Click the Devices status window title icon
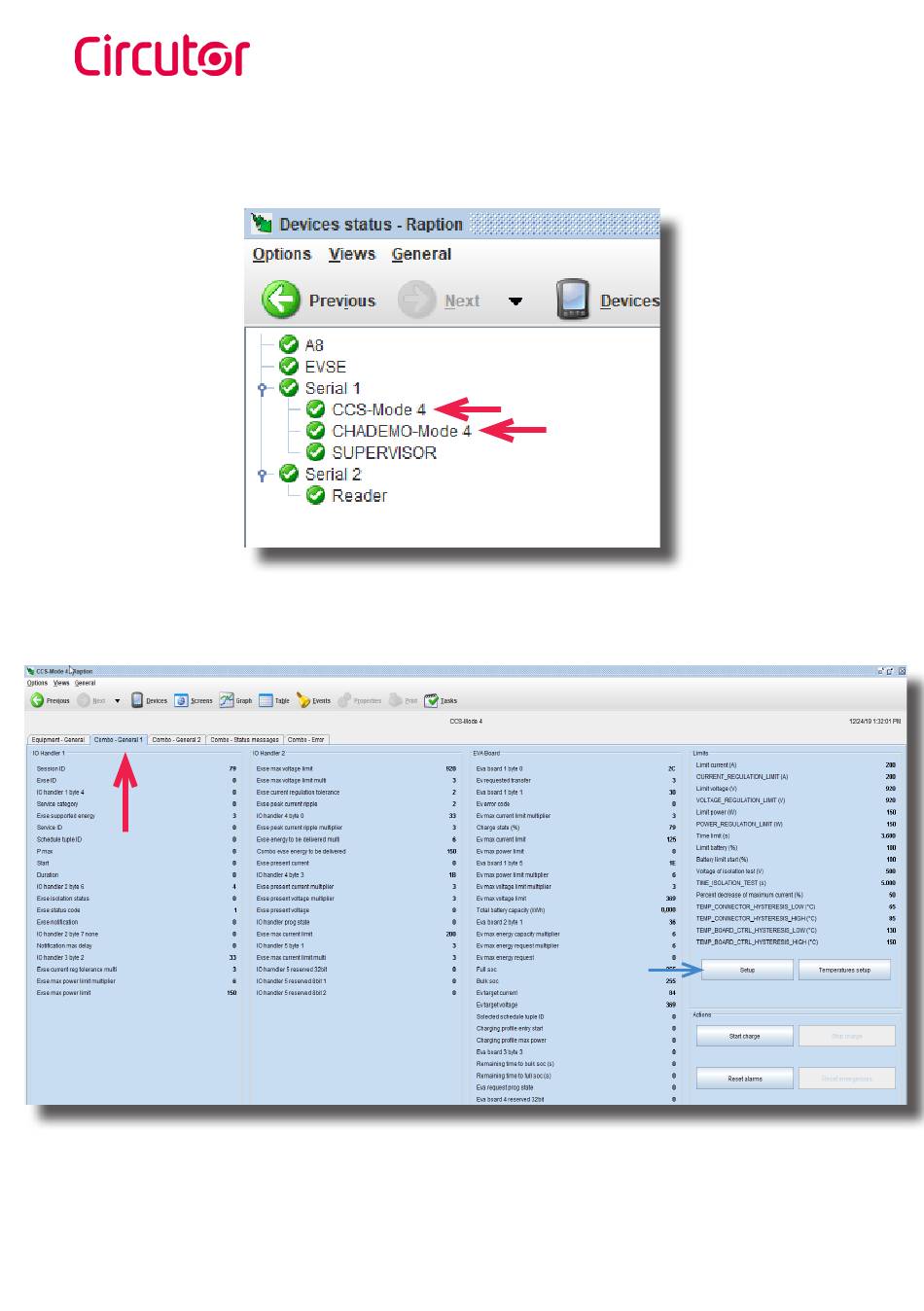Screen dimensions: 924x1311 tap(262, 224)
